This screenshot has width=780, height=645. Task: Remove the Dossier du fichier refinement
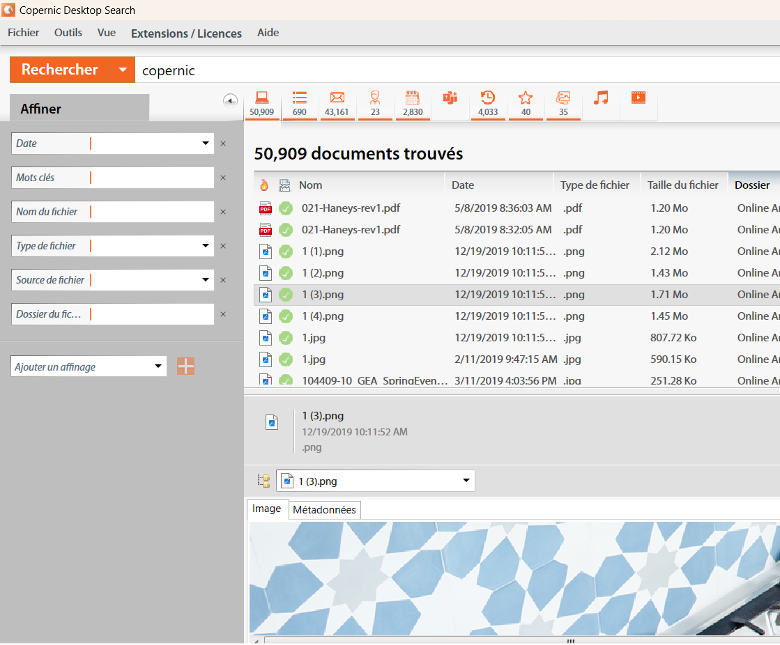pos(223,315)
